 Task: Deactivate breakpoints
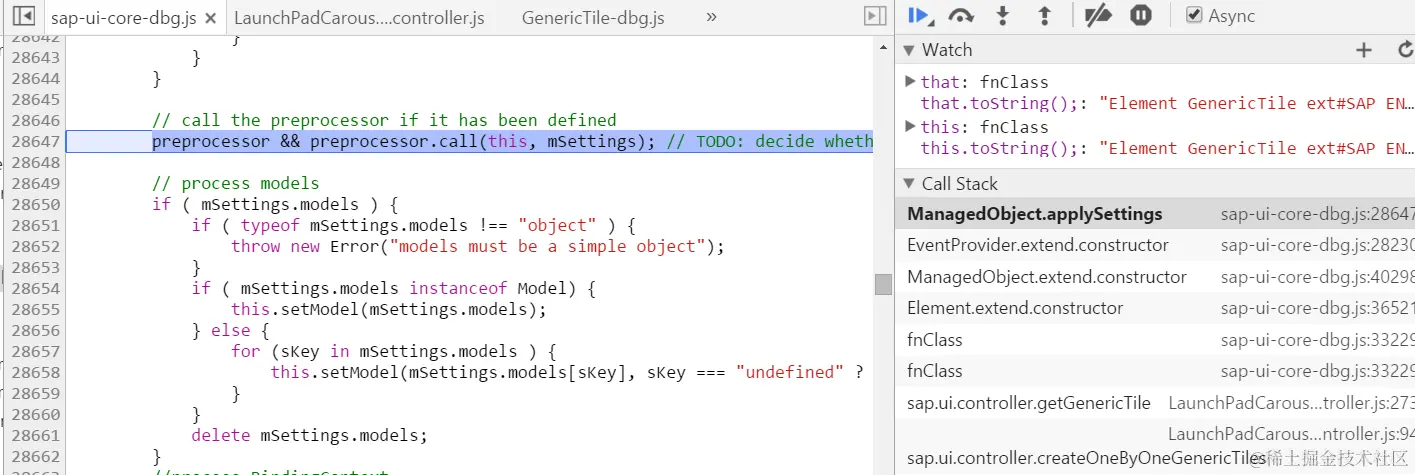1098,15
